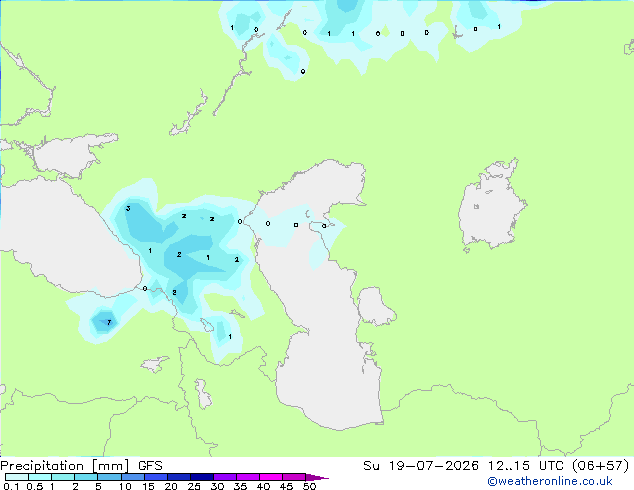Click the '10' legend scale label
The image size is (634, 490).
click(125, 486)
